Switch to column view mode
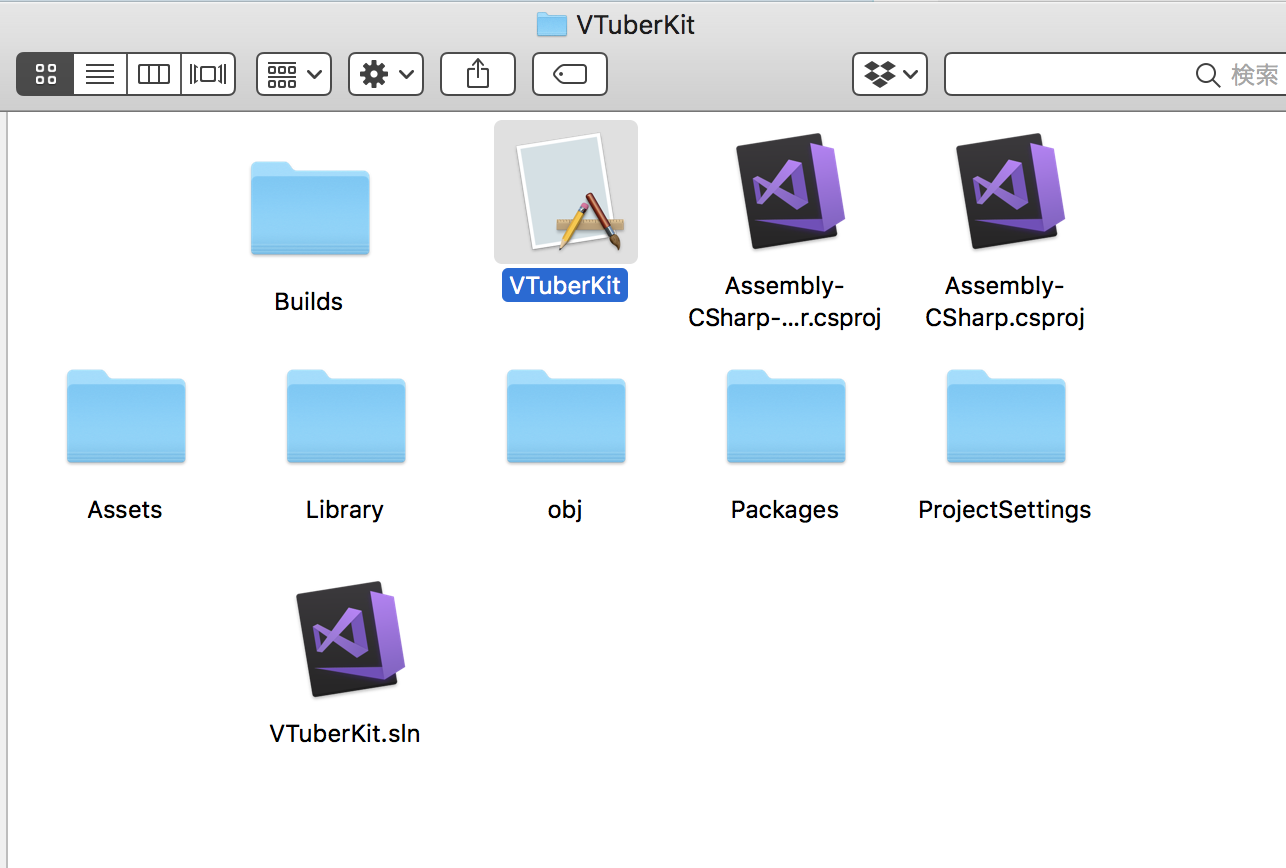This screenshot has width=1286, height=868. coord(154,74)
